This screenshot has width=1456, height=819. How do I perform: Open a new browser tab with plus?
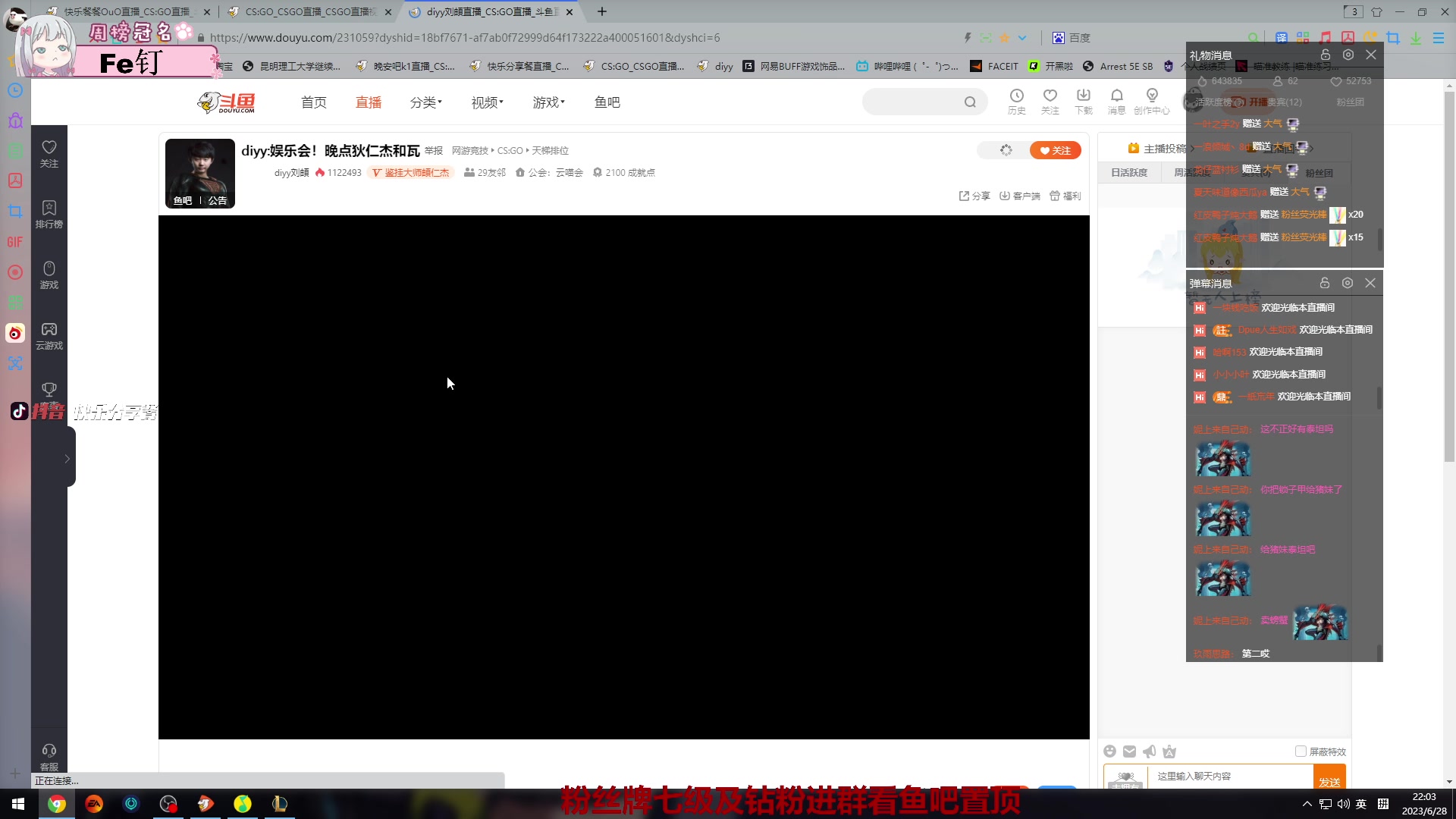[602, 12]
